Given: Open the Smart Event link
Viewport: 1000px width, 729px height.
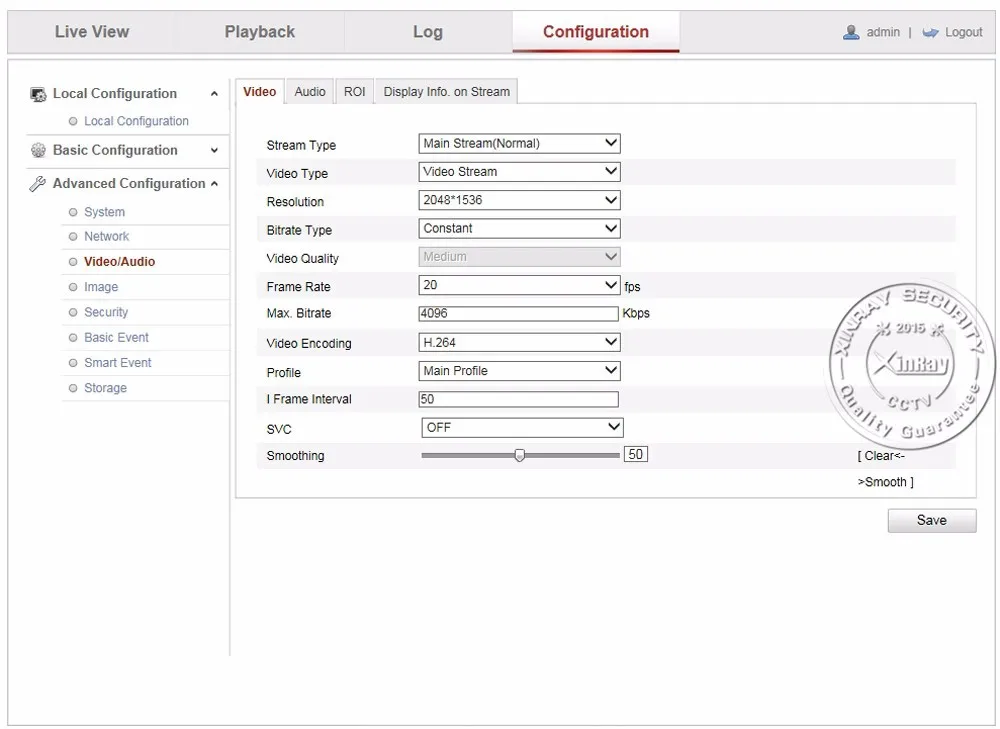Looking at the screenshot, I should pyautogui.click(x=117, y=363).
